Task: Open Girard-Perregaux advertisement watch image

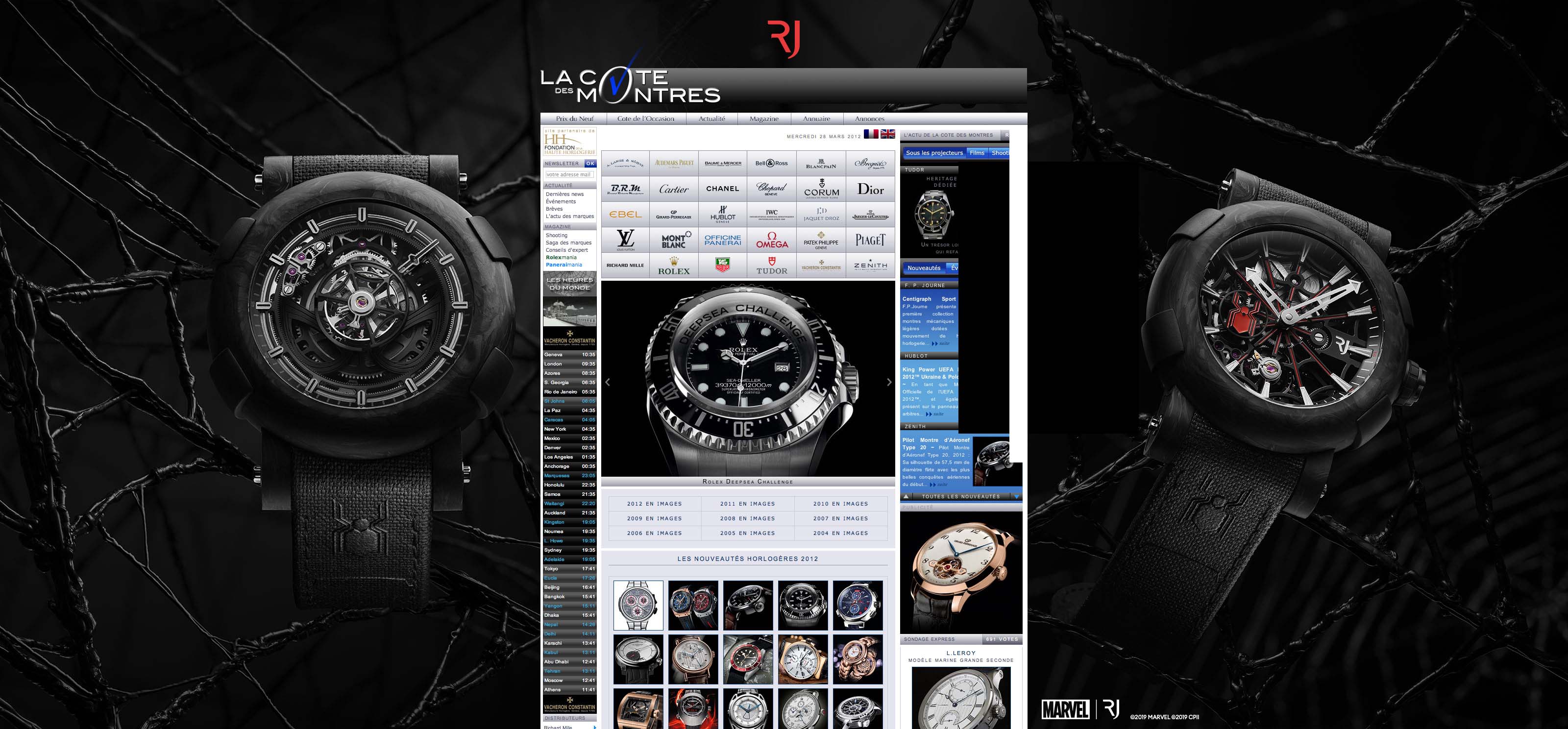Action: (960, 572)
